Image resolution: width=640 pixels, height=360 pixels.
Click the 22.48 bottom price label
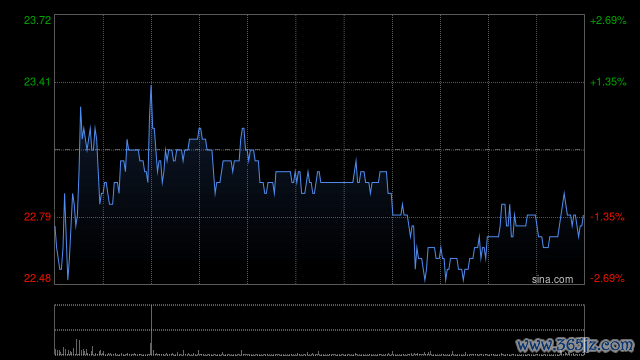pyautogui.click(x=38, y=278)
